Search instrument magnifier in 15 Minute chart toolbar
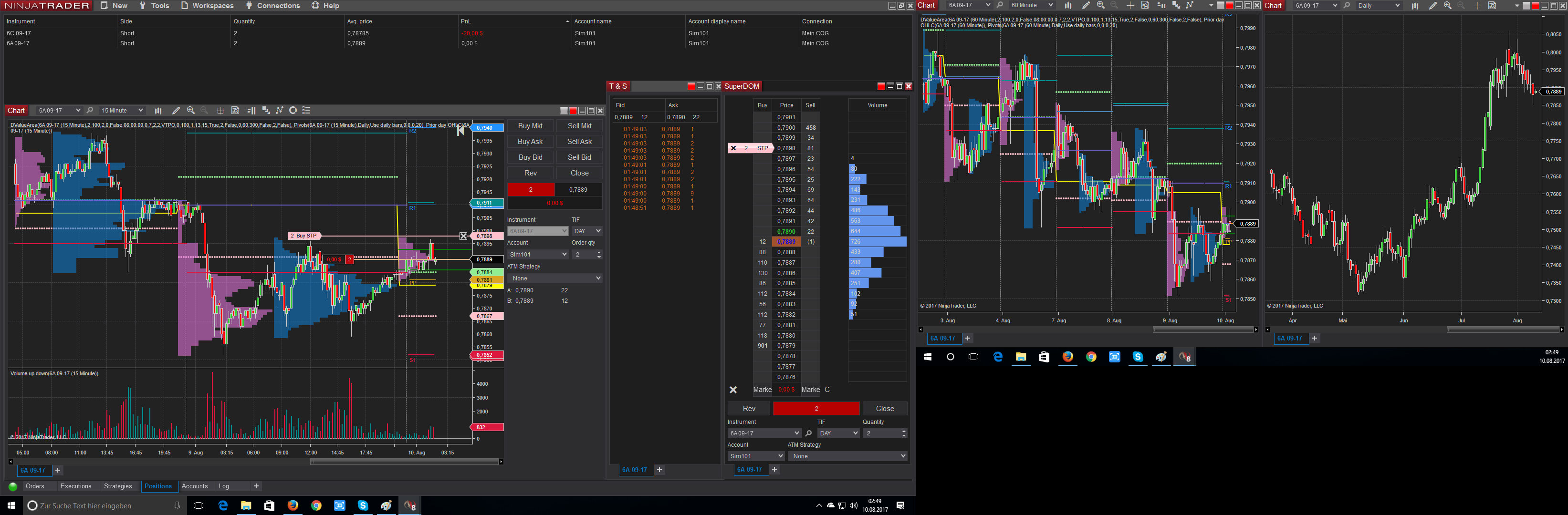 pyautogui.click(x=90, y=111)
